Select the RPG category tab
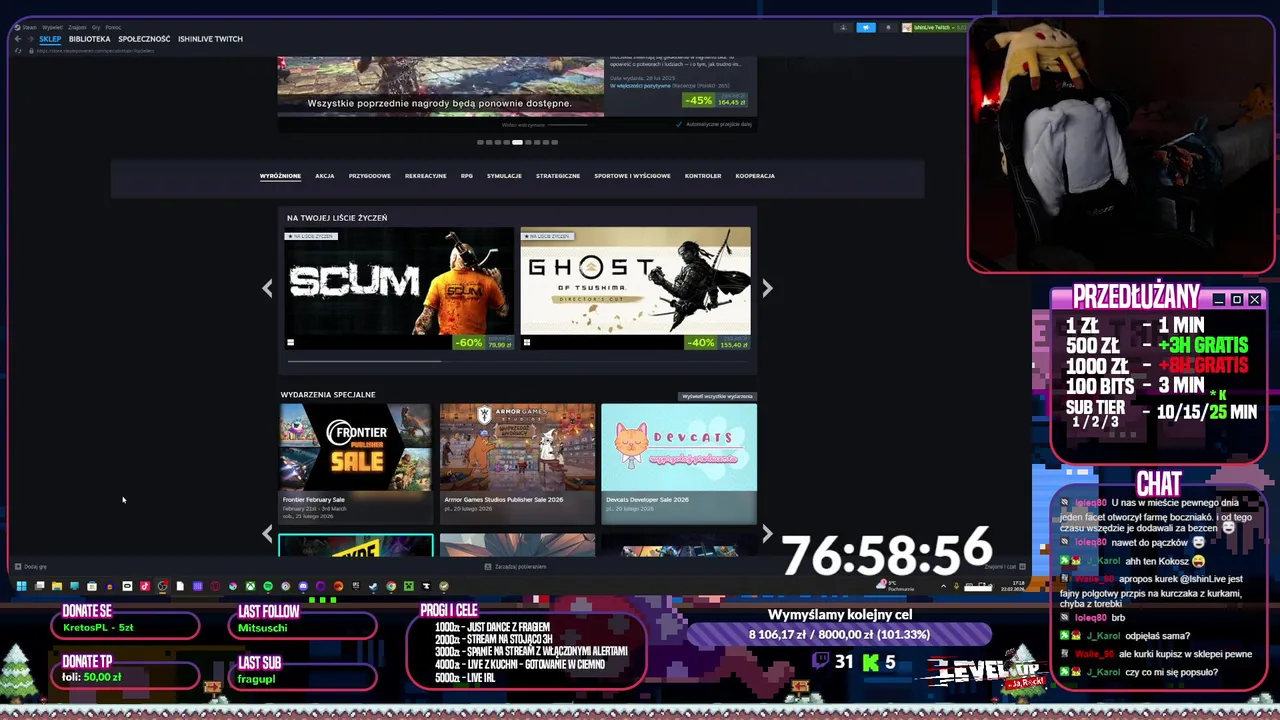 [x=467, y=176]
